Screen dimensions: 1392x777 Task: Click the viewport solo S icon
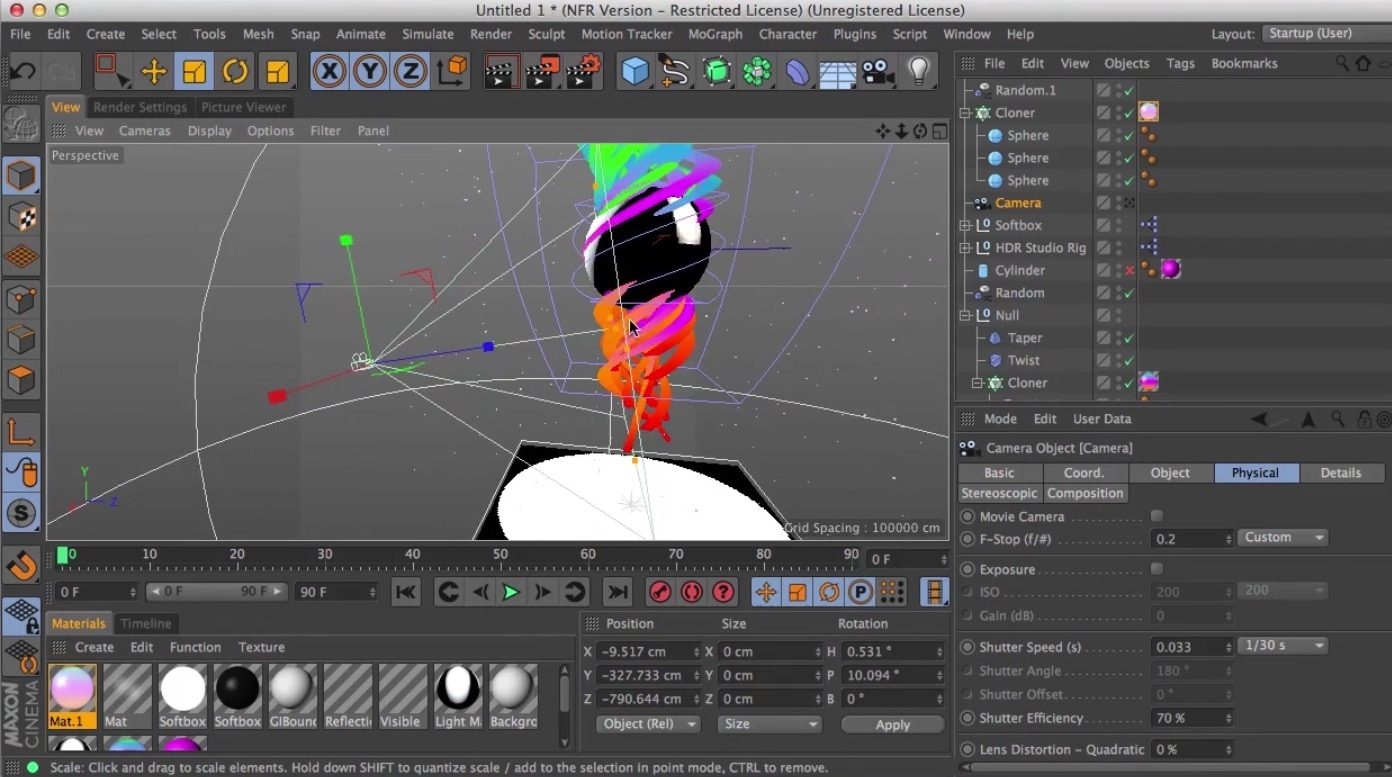(x=21, y=513)
